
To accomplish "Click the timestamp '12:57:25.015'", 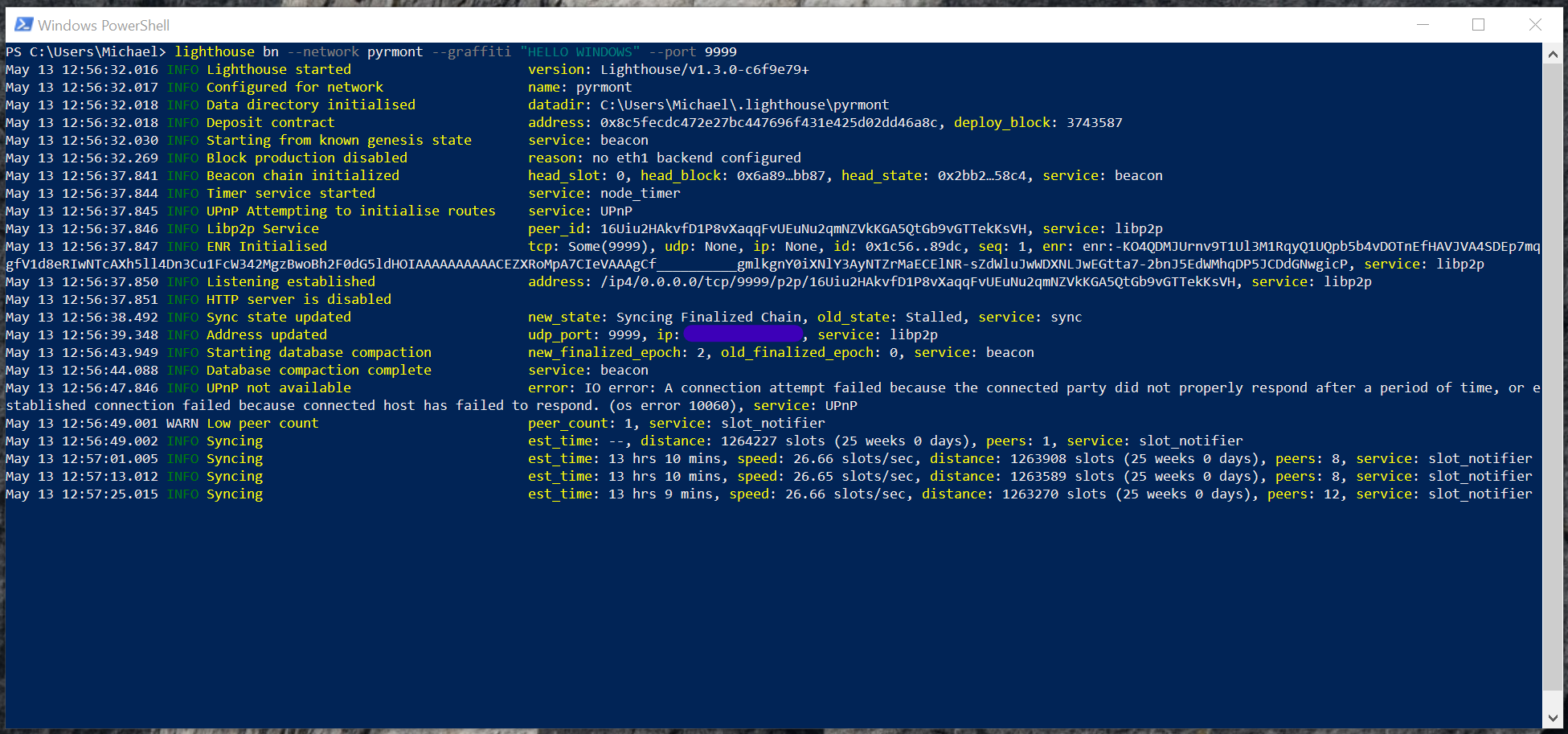I will 110,494.
